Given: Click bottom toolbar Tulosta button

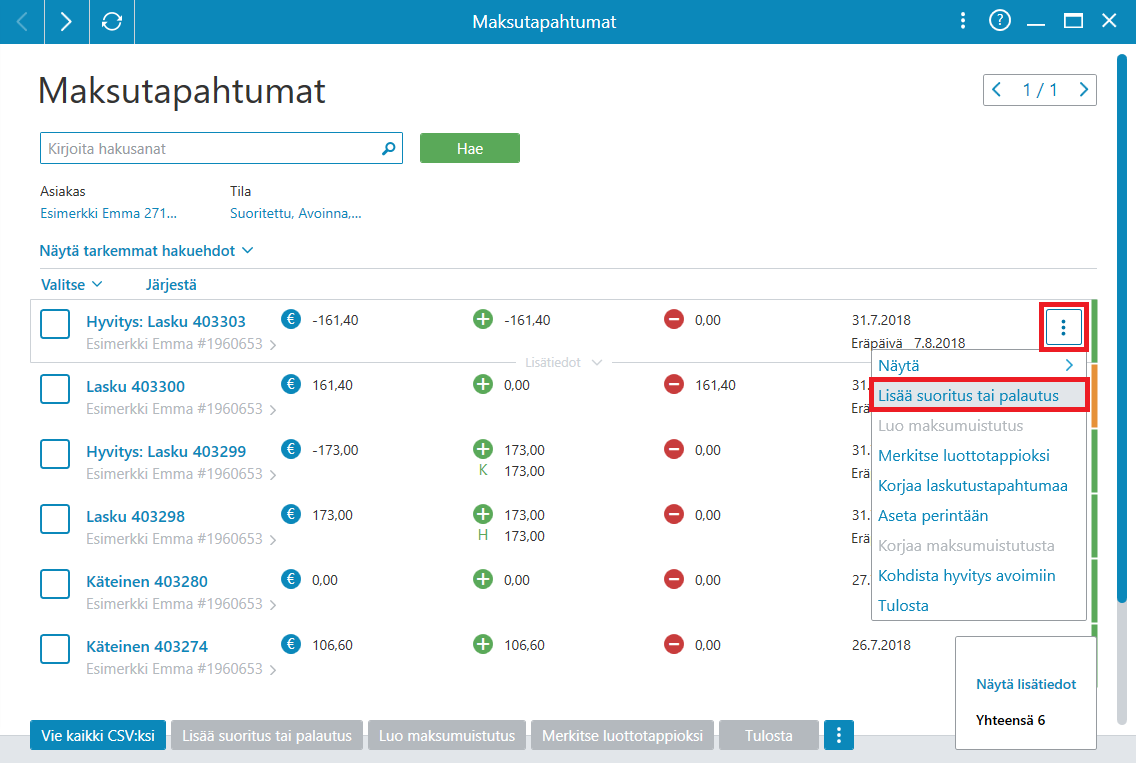Looking at the screenshot, I should [769, 735].
